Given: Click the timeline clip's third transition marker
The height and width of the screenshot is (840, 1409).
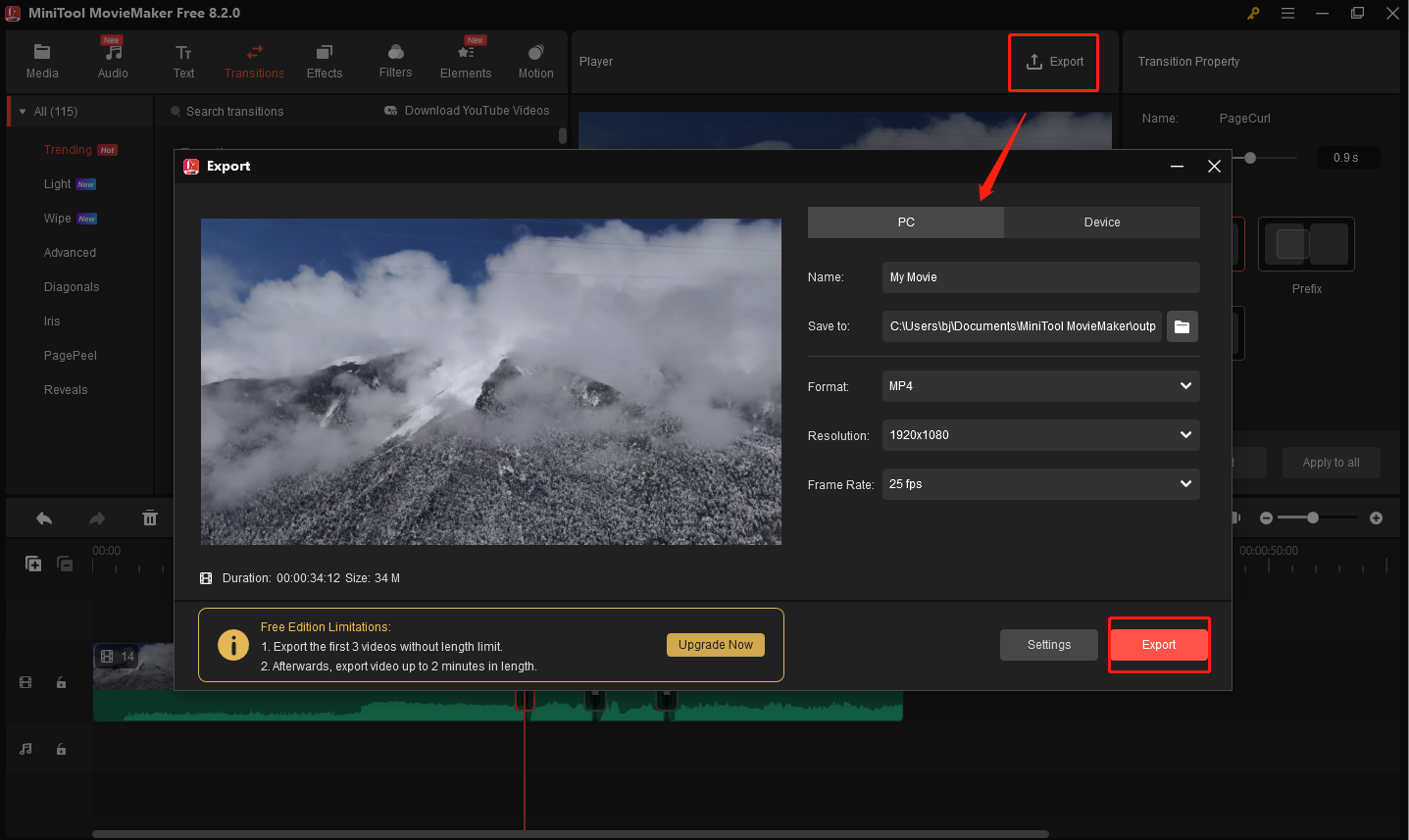Looking at the screenshot, I should click(x=667, y=700).
